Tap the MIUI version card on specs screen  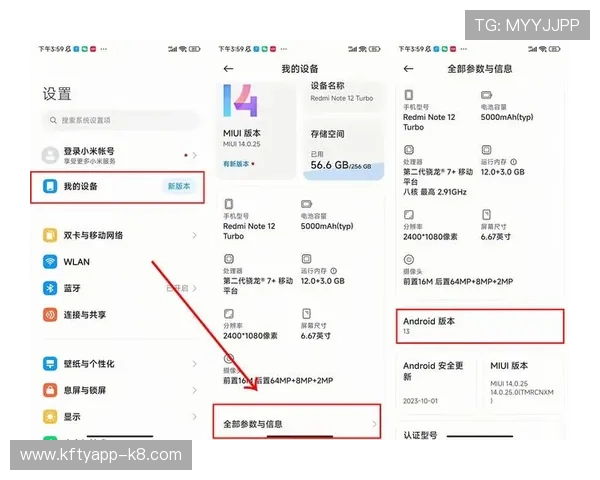click(524, 384)
